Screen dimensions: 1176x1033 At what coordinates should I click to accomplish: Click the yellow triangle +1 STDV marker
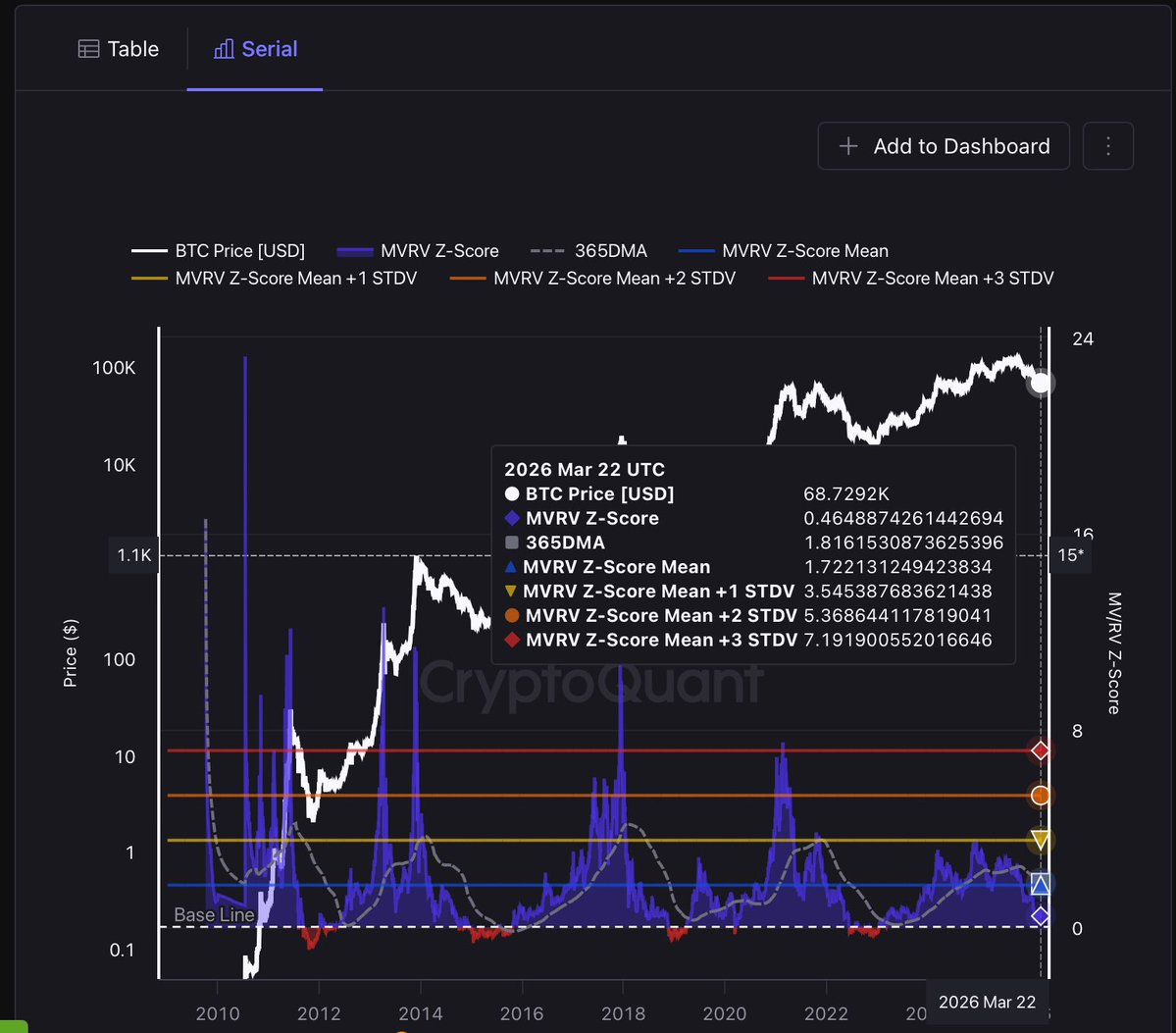1040,839
